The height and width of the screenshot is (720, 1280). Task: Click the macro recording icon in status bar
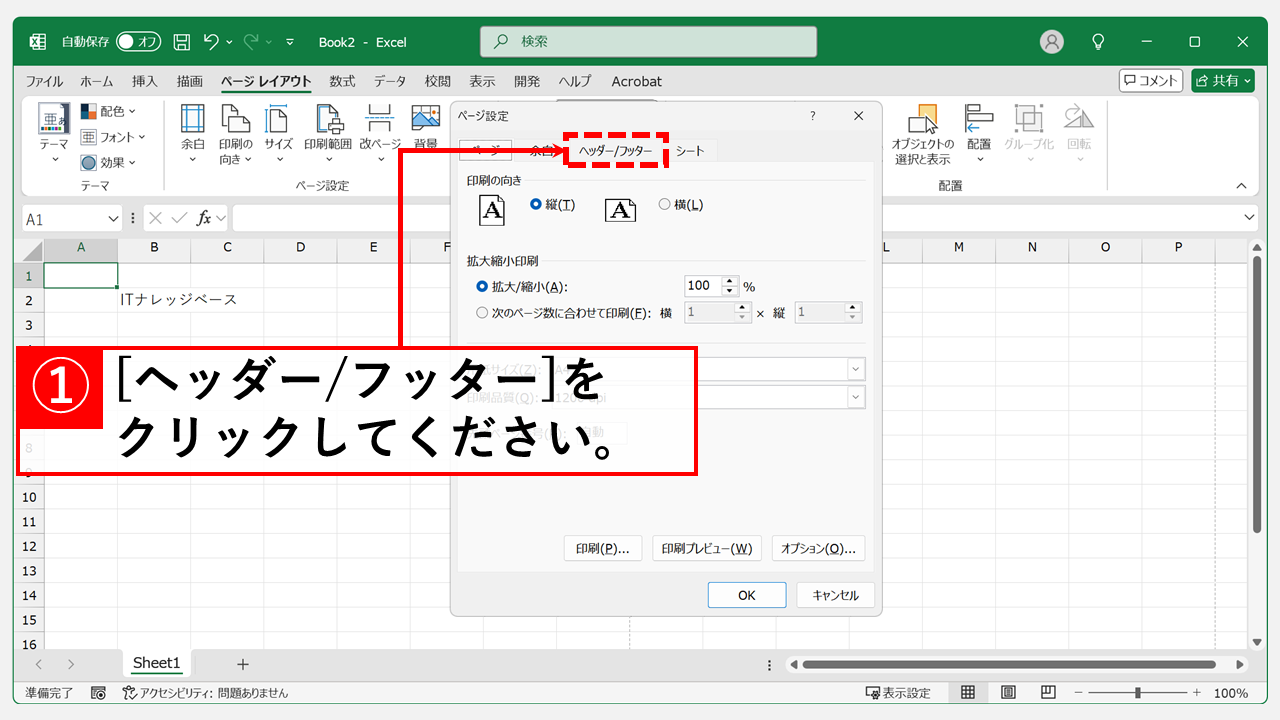98,692
